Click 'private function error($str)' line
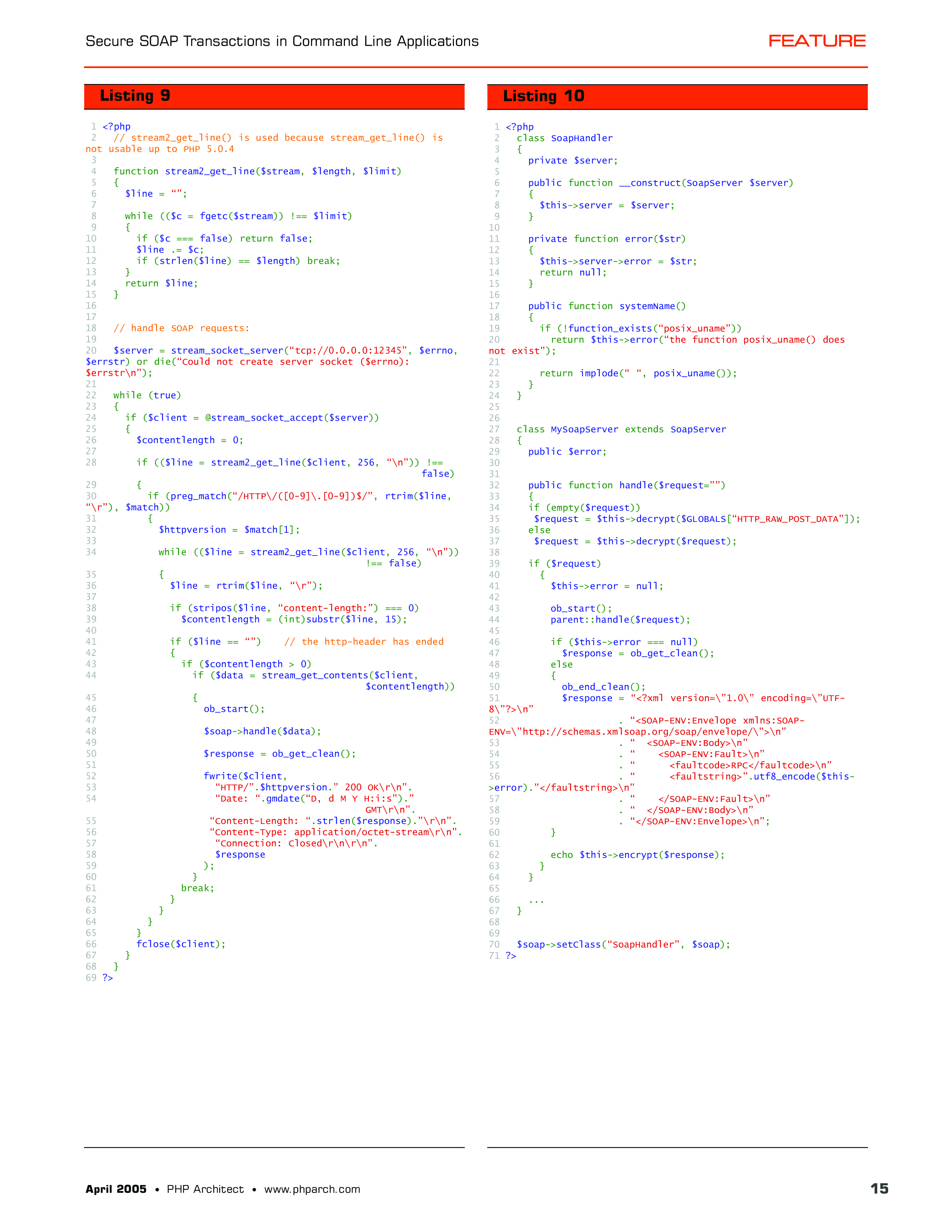This screenshot has height=1232, width=952. tap(606, 239)
